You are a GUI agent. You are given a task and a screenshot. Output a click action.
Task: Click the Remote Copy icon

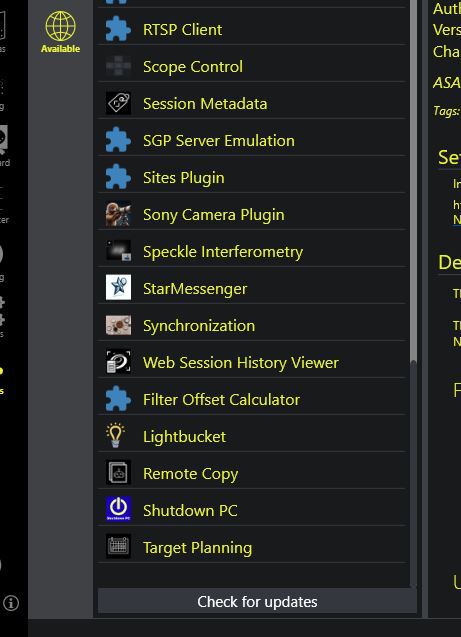click(x=118, y=473)
